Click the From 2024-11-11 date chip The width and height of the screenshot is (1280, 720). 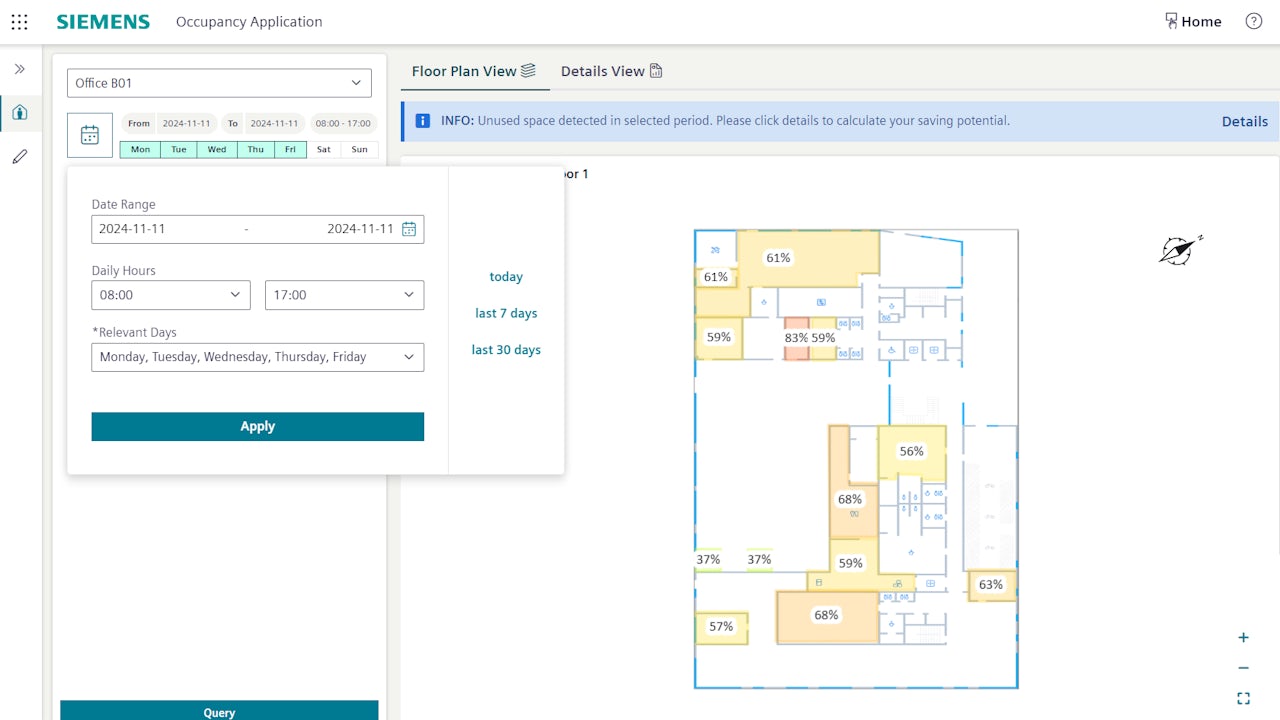[169, 124]
